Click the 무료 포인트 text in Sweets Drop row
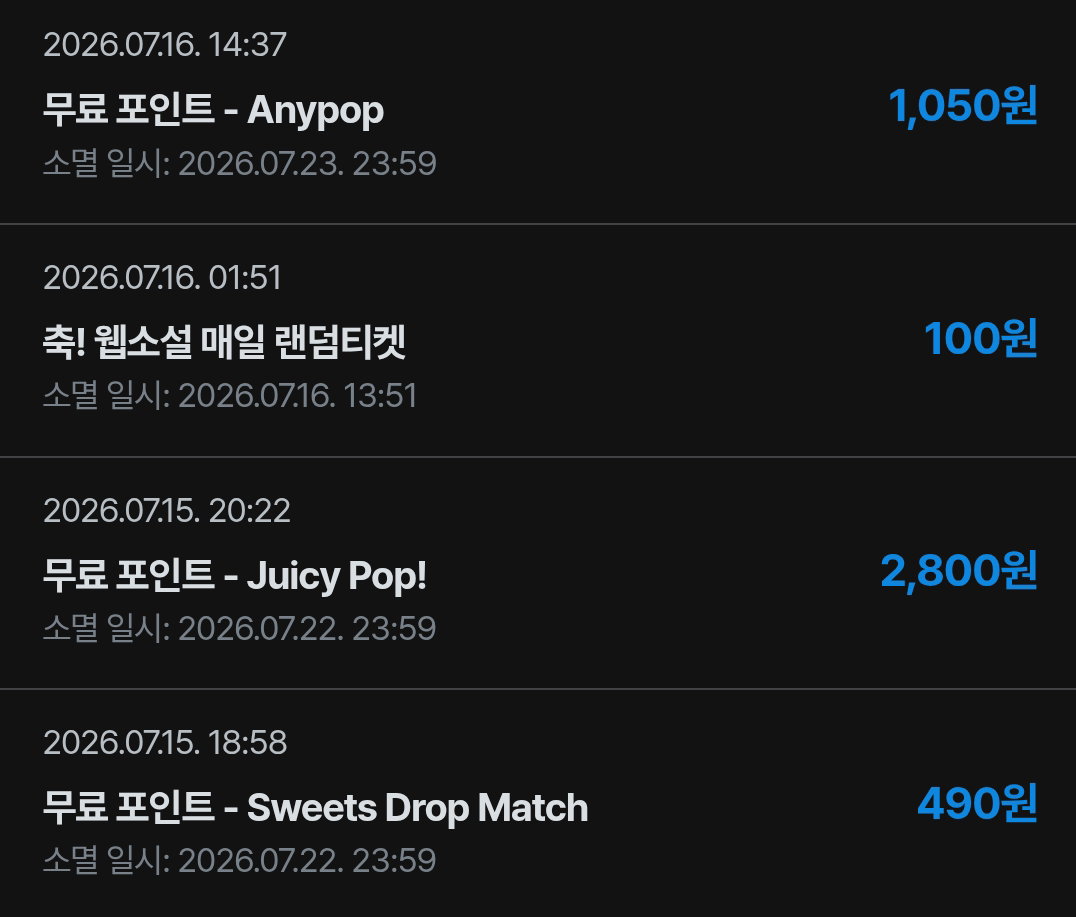This screenshot has height=917, width=1076. coord(129,806)
